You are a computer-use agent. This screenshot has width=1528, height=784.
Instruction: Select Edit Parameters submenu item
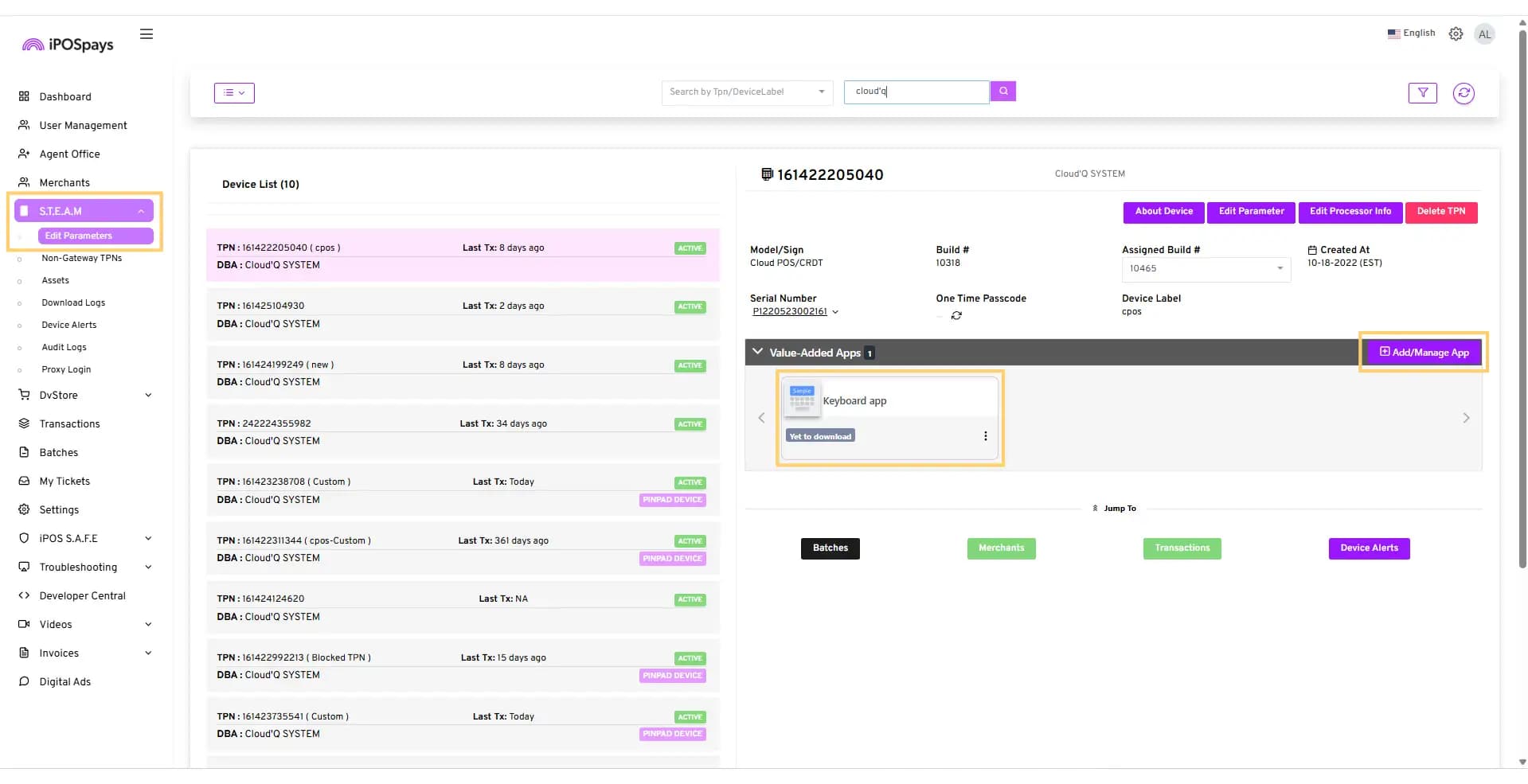pos(96,236)
